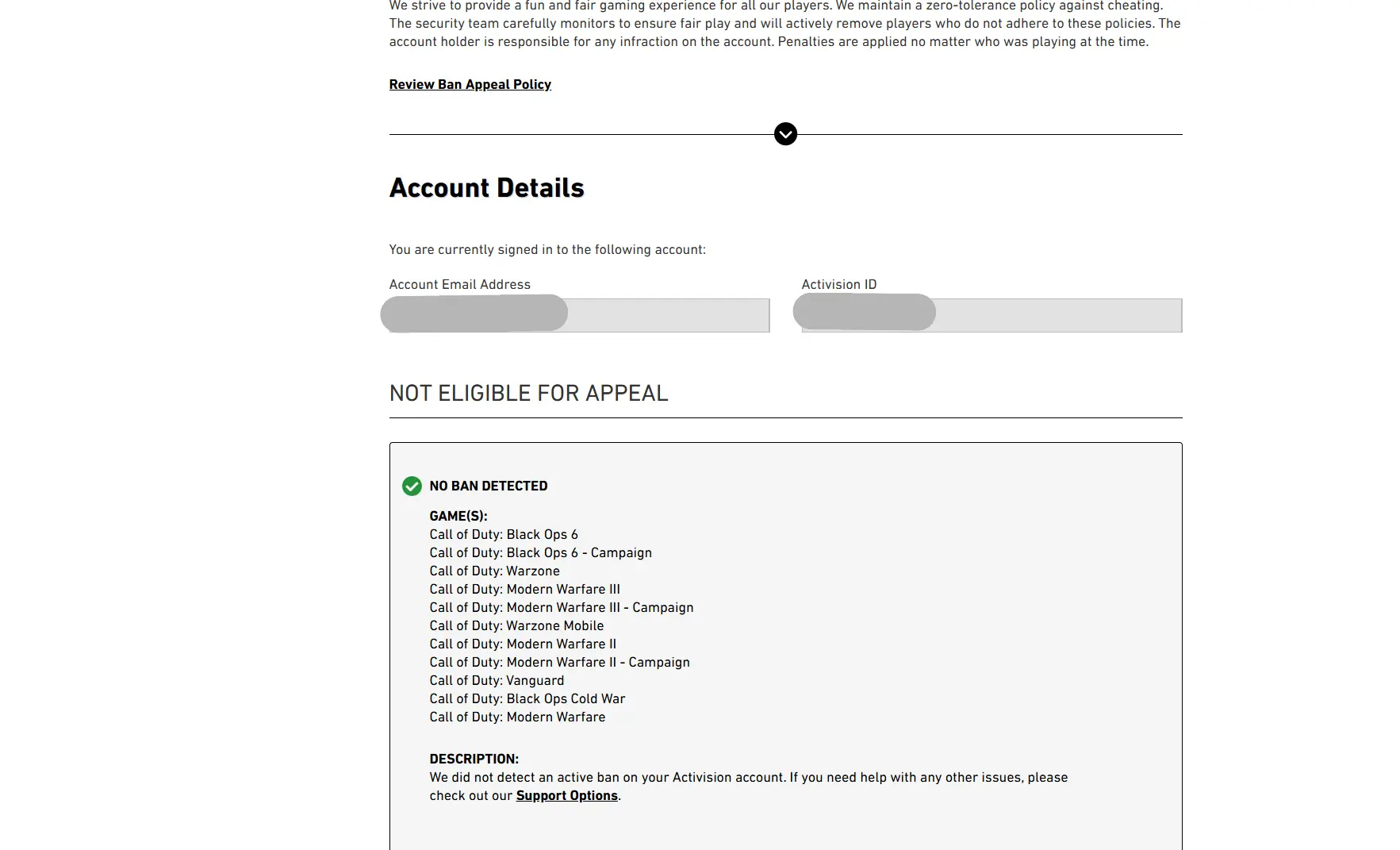The image size is (1400, 850).
Task: Click the green checkmark status icon
Action: [x=412, y=486]
